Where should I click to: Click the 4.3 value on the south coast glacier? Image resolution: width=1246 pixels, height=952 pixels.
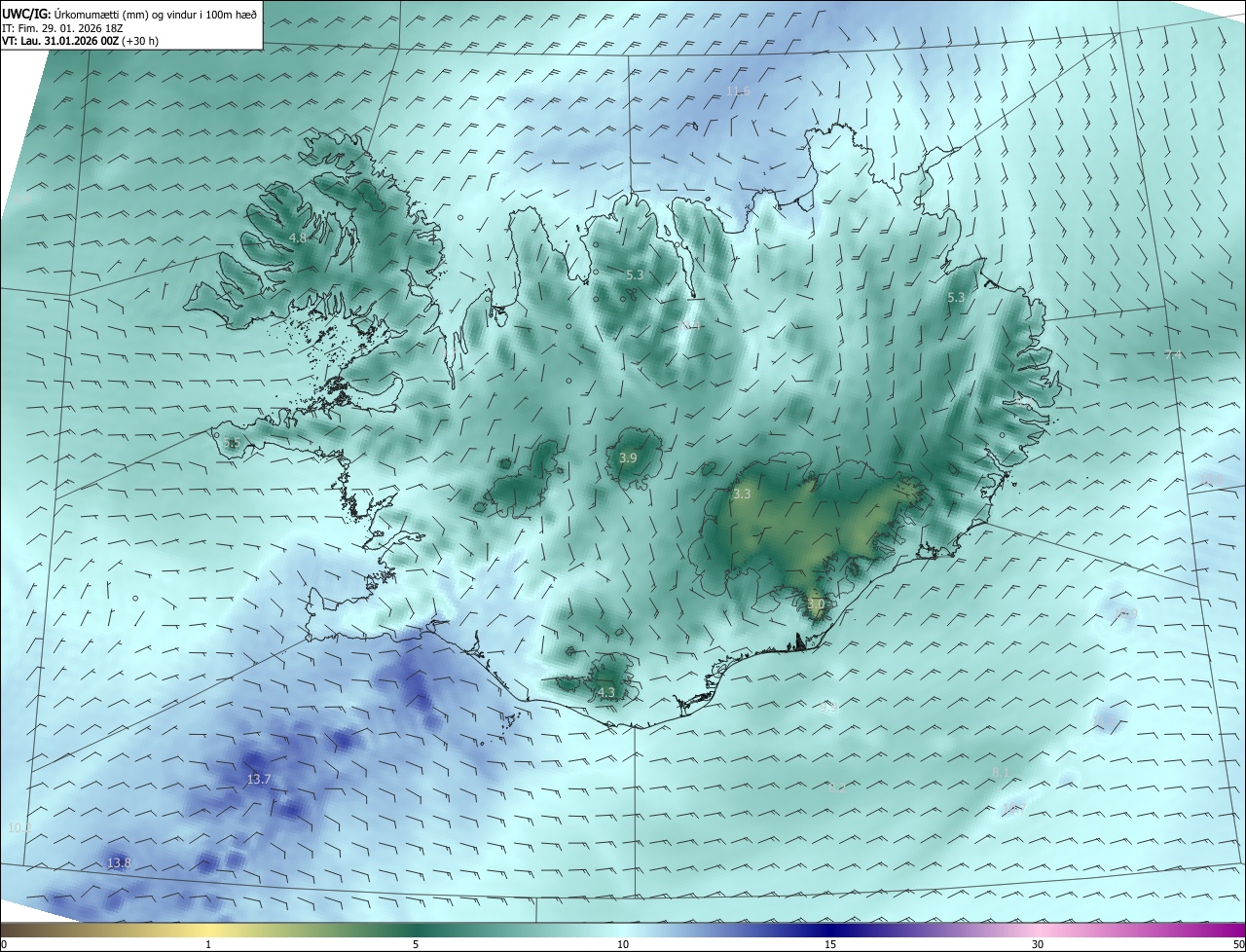[x=605, y=692]
